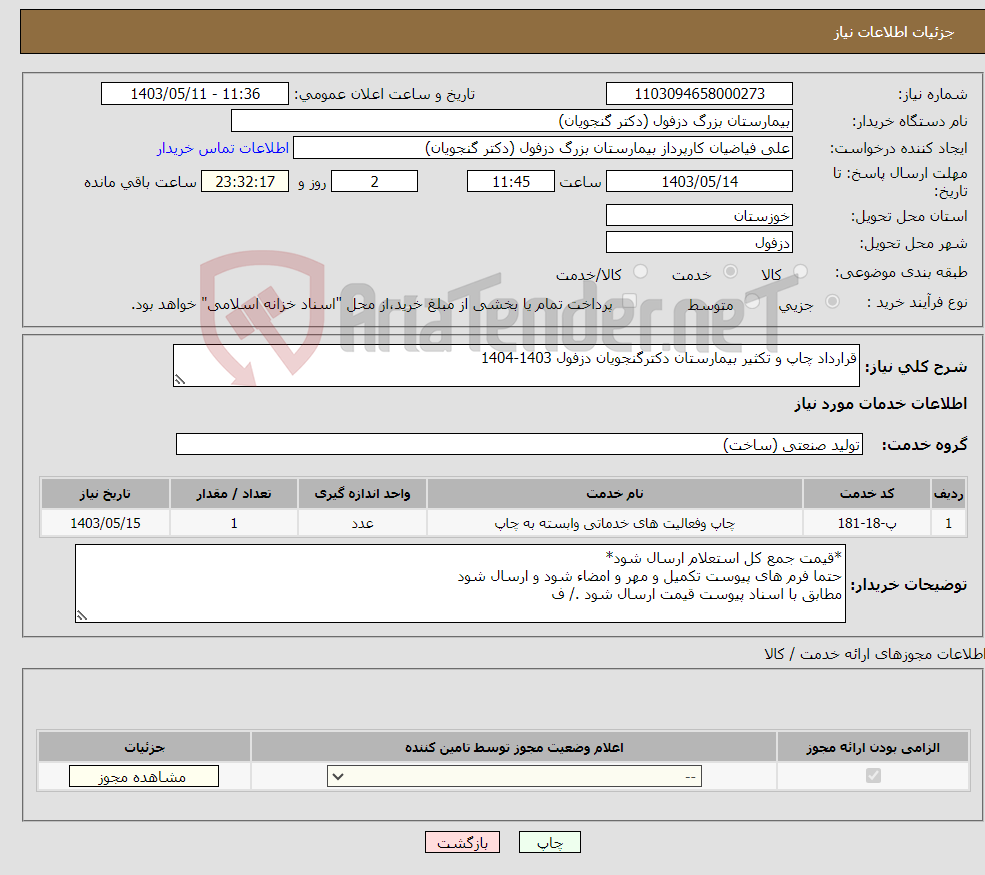
Task: Click the announcement date field 1403/05/11 - 11:36
Action: 195,94
